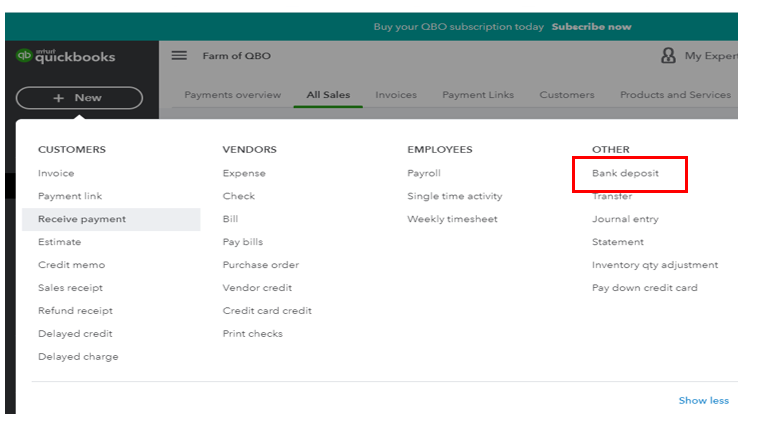Open Pay bills

[x=243, y=242]
